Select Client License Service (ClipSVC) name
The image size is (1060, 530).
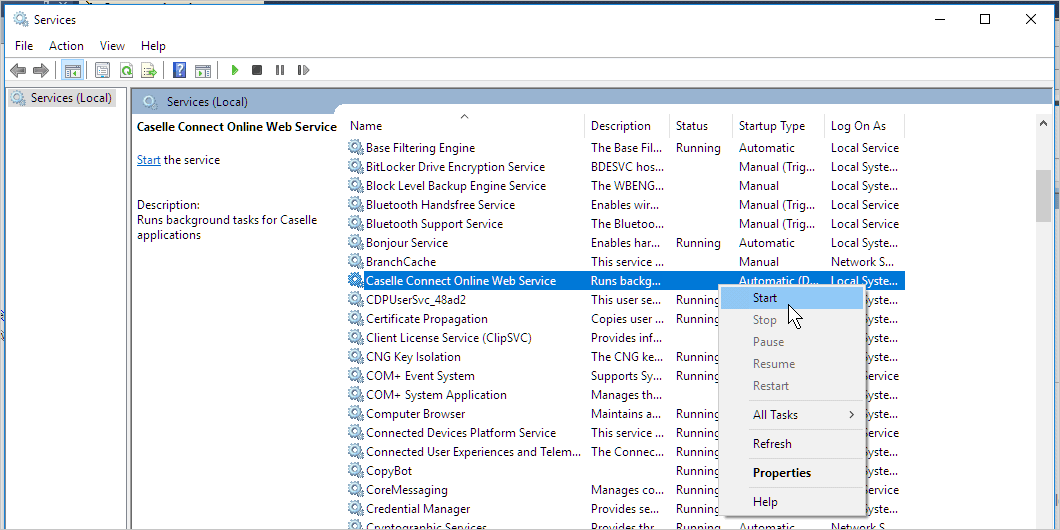[x=449, y=337]
